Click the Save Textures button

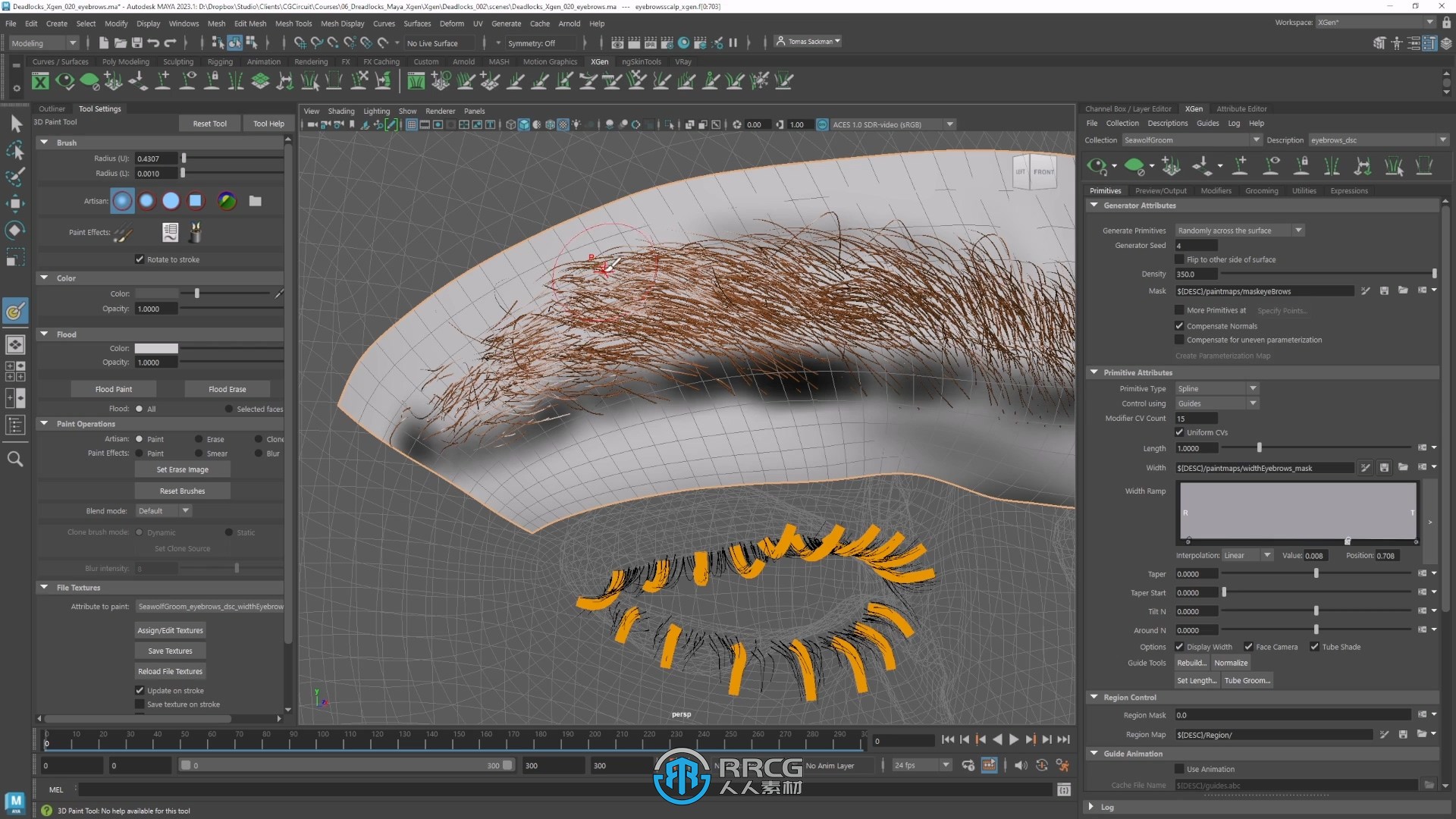[x=170, y=651]
